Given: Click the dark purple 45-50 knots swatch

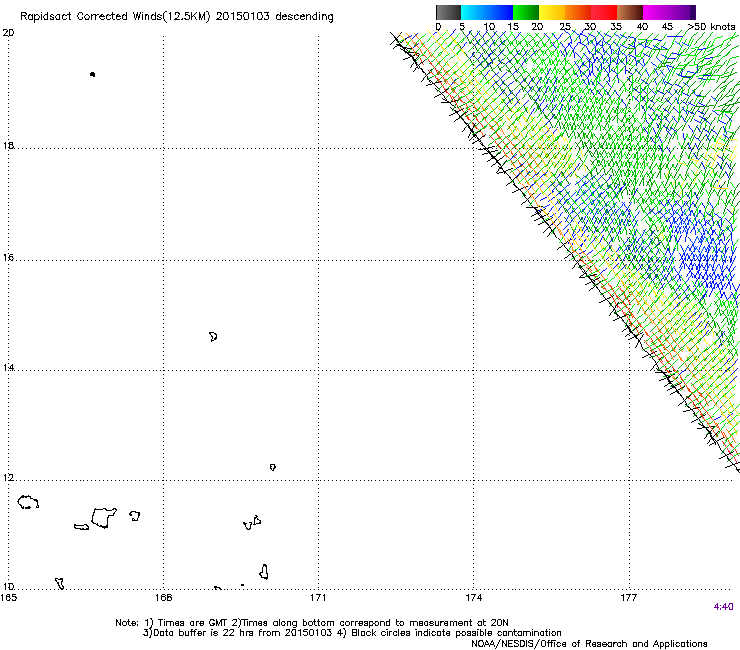Looking at the screenshot, I should [x=682, y=12].
